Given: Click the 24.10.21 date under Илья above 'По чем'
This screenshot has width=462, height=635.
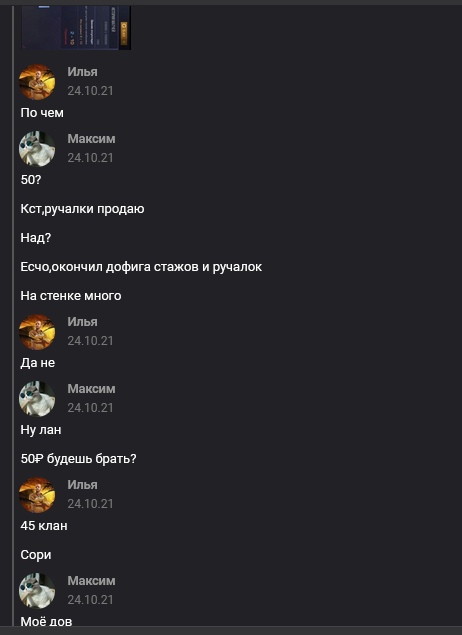Looking at the screenshot, I should [x=90, y=91].
